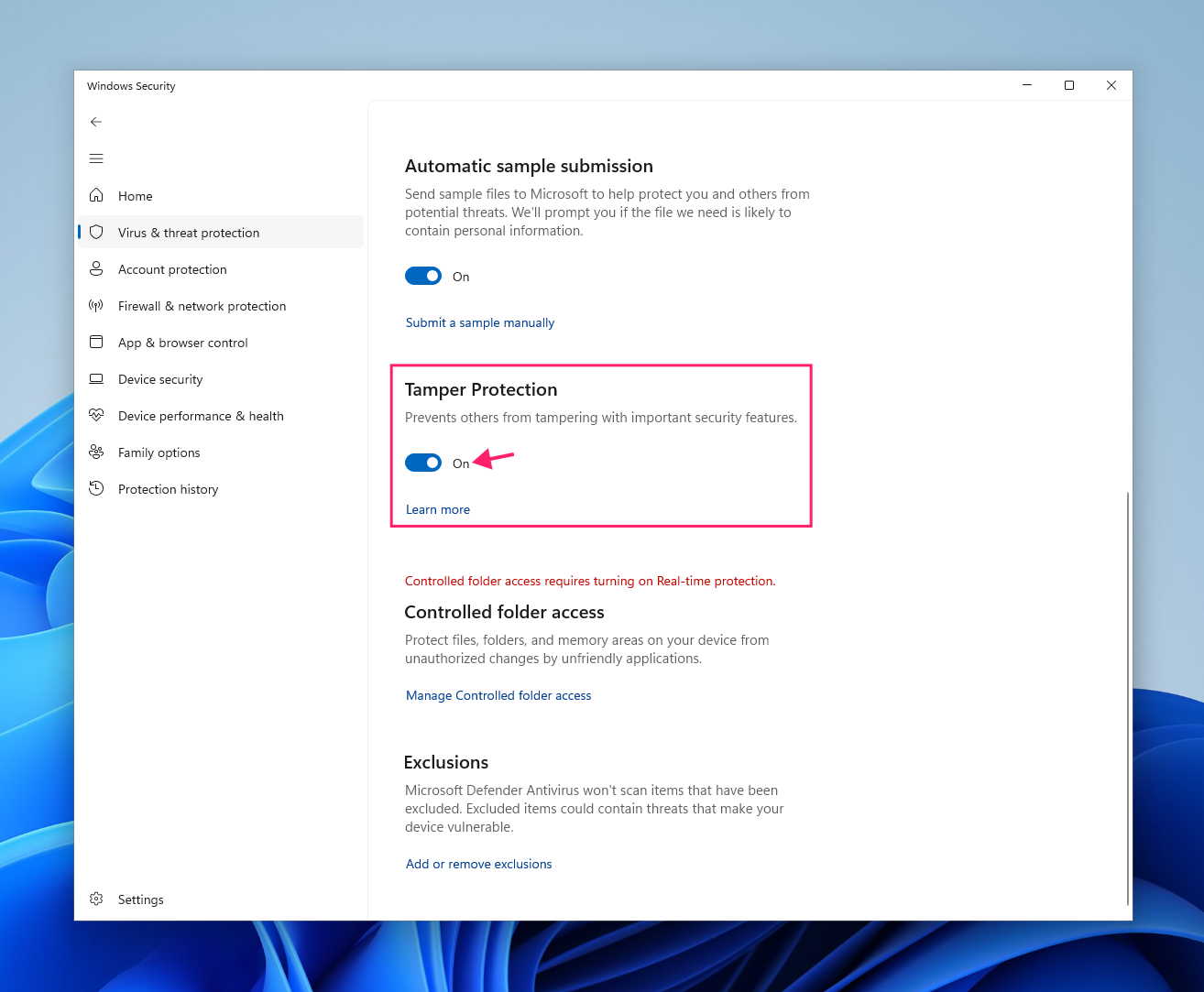Click the Exclusions heading
1204x992 pixels.
(446, 762)
